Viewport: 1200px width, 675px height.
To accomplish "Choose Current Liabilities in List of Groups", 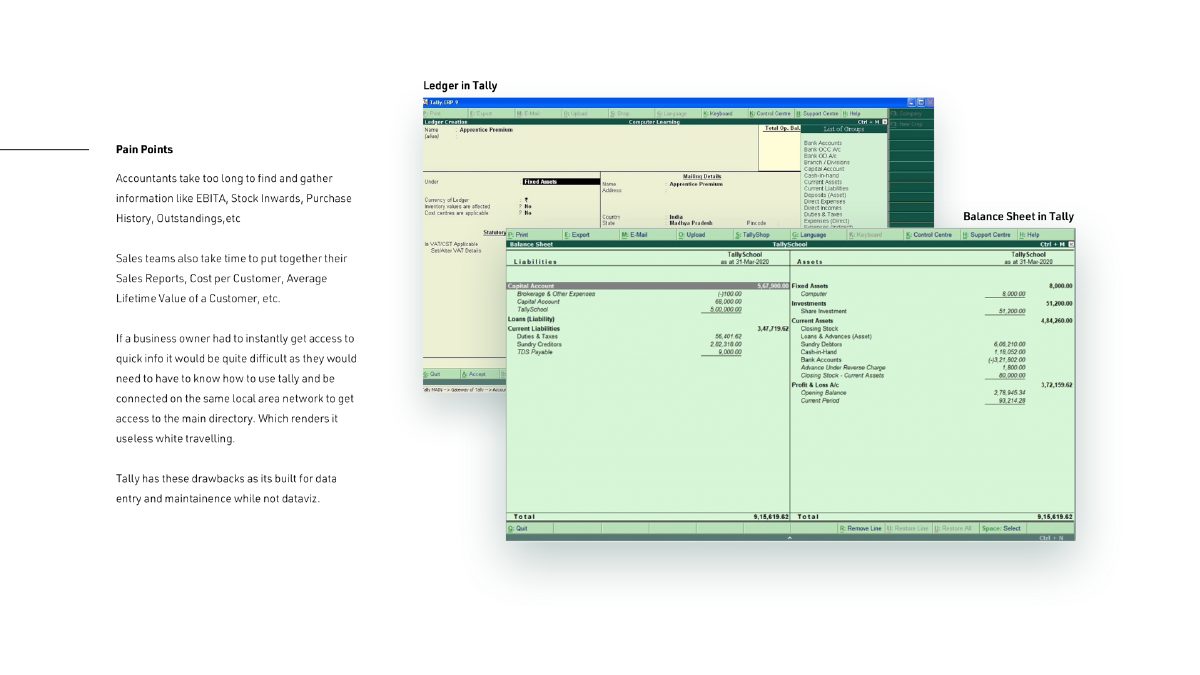I will click(826, 188).
